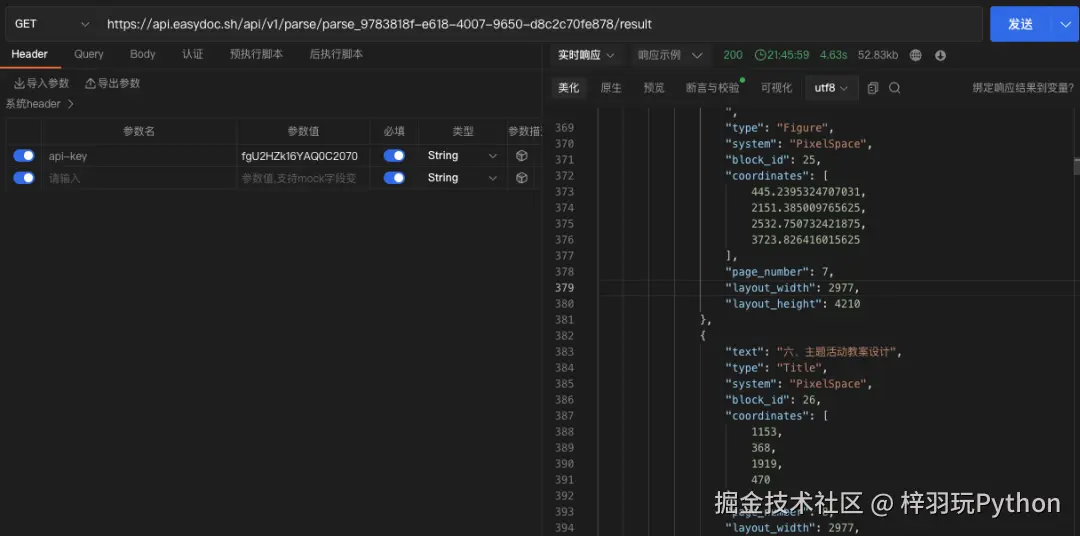This screenshot has height=536, width=1080.
Task: Click the 发送 send button
Action: tap(1020, 24)
